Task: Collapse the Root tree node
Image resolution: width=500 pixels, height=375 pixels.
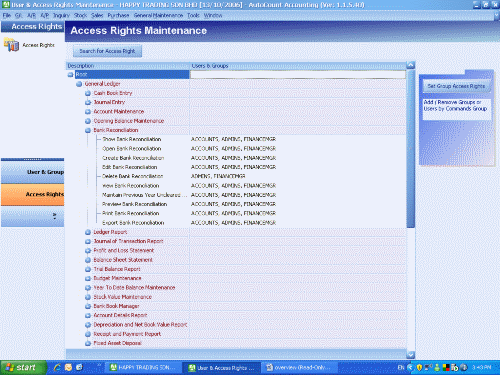Action: (x=70, y=75)
